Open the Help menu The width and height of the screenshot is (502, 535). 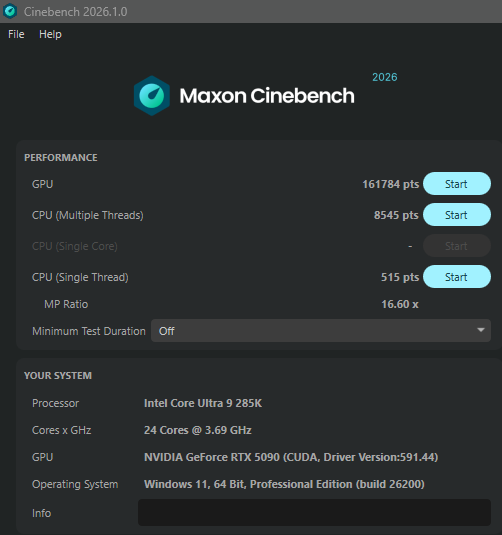point(50,34)
